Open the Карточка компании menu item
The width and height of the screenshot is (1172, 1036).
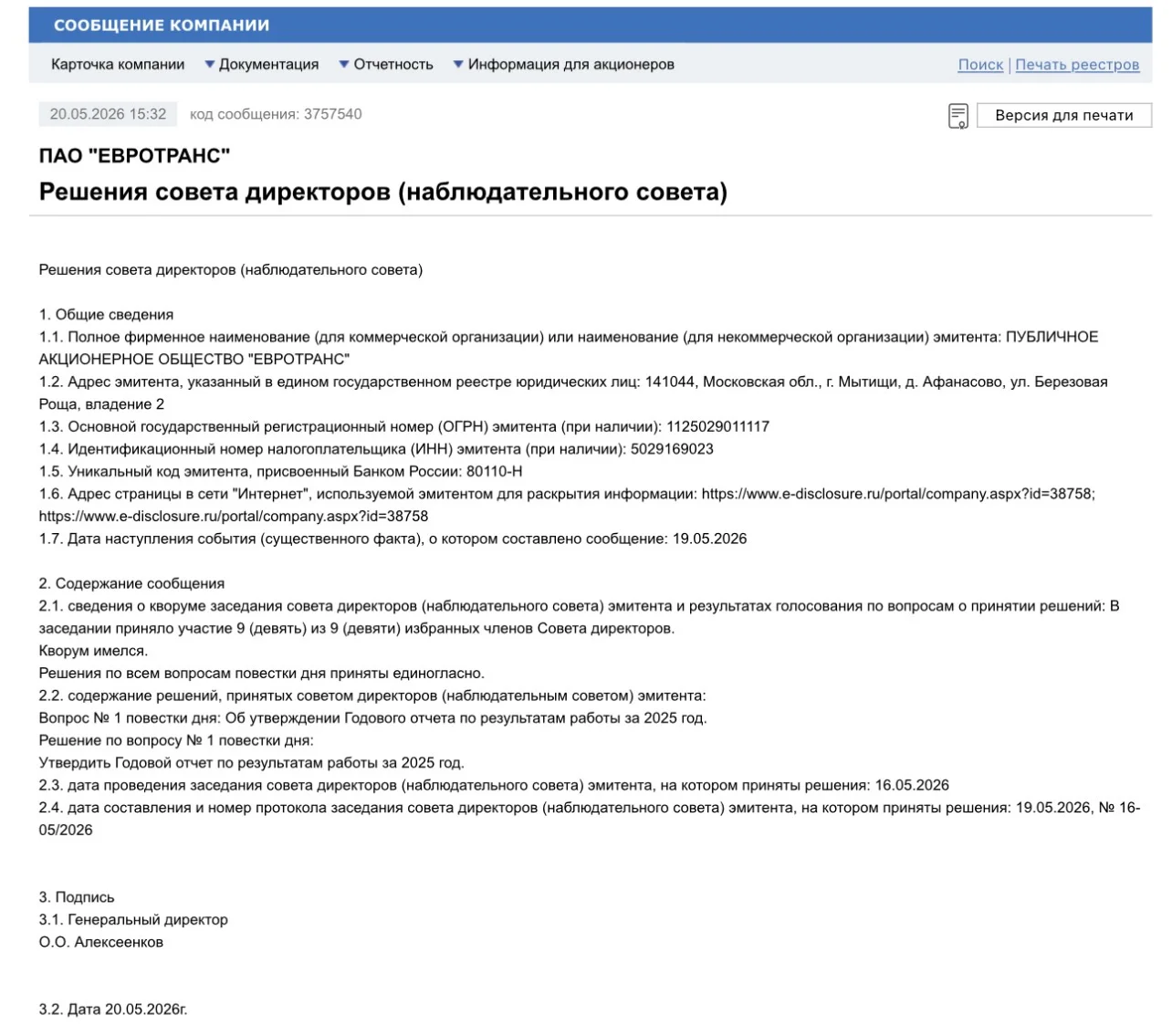(118, 65)
